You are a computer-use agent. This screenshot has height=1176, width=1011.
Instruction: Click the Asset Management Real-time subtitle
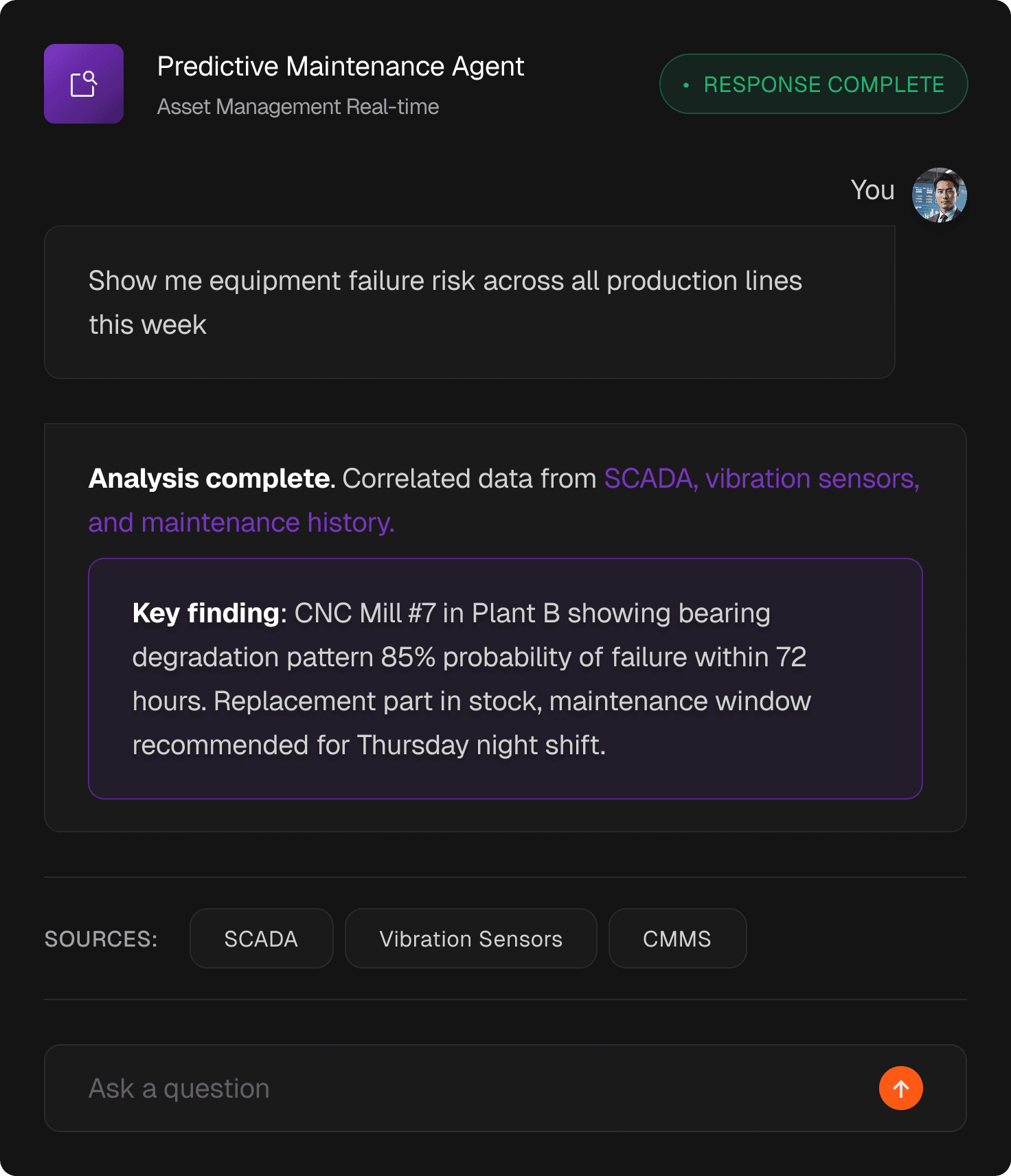pyautogui.click(x=298, y=107)
